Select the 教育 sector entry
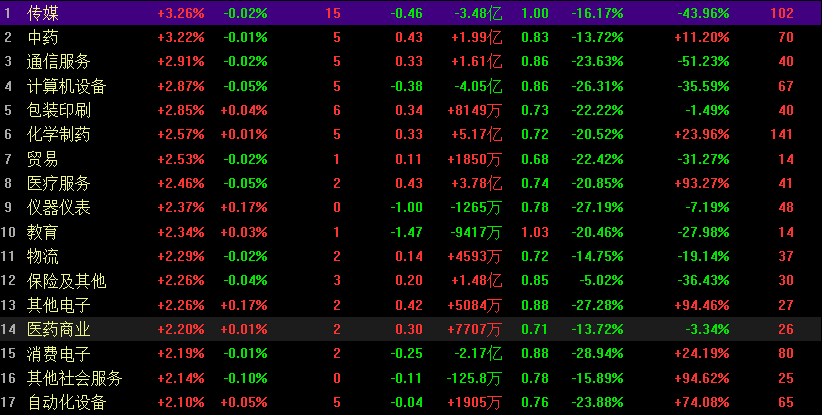 (x=42, y=232)
